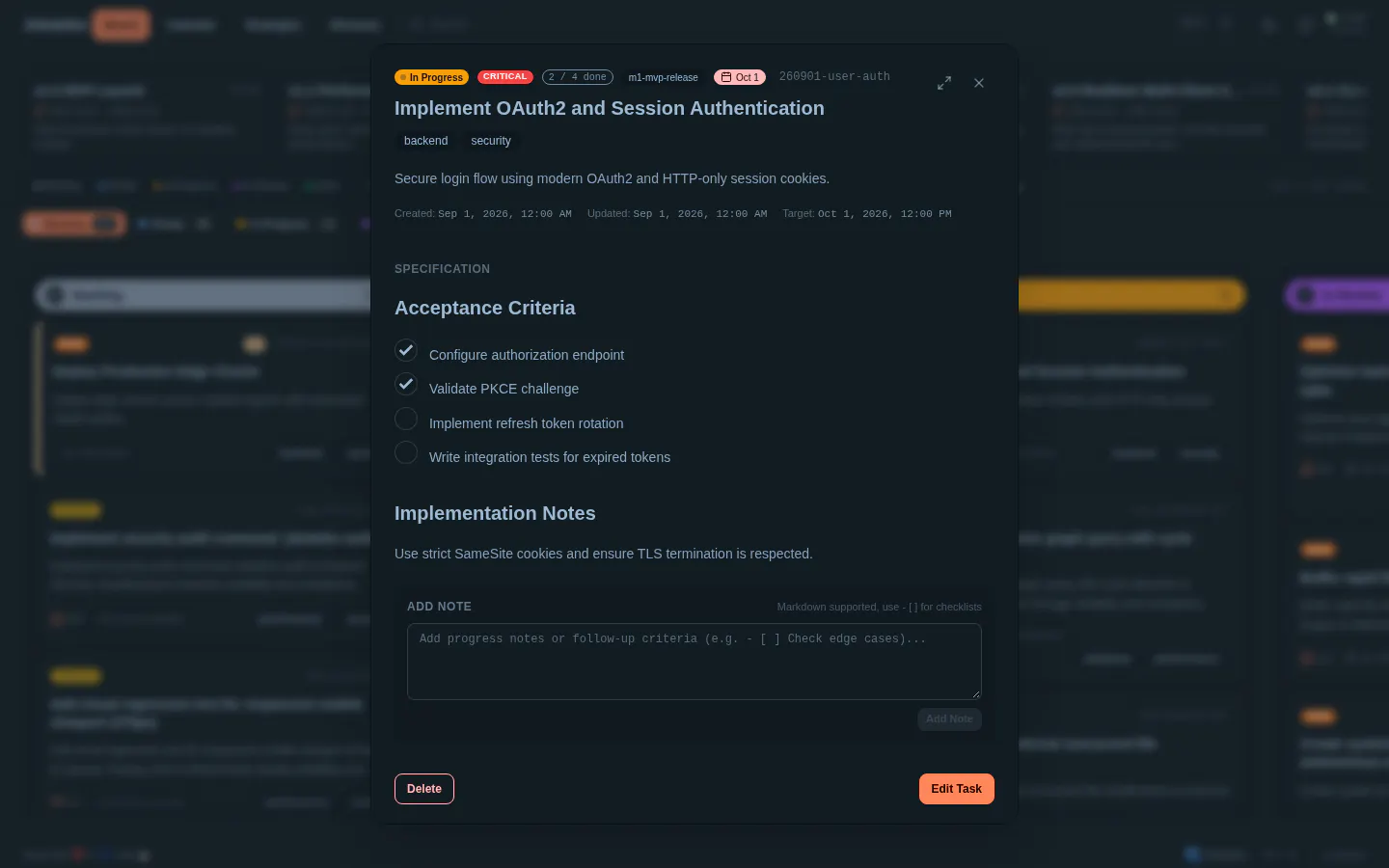This screenshot has height=868, width=1389.
Task: Close the task detail dialog
Action: [x=979, y=83]
